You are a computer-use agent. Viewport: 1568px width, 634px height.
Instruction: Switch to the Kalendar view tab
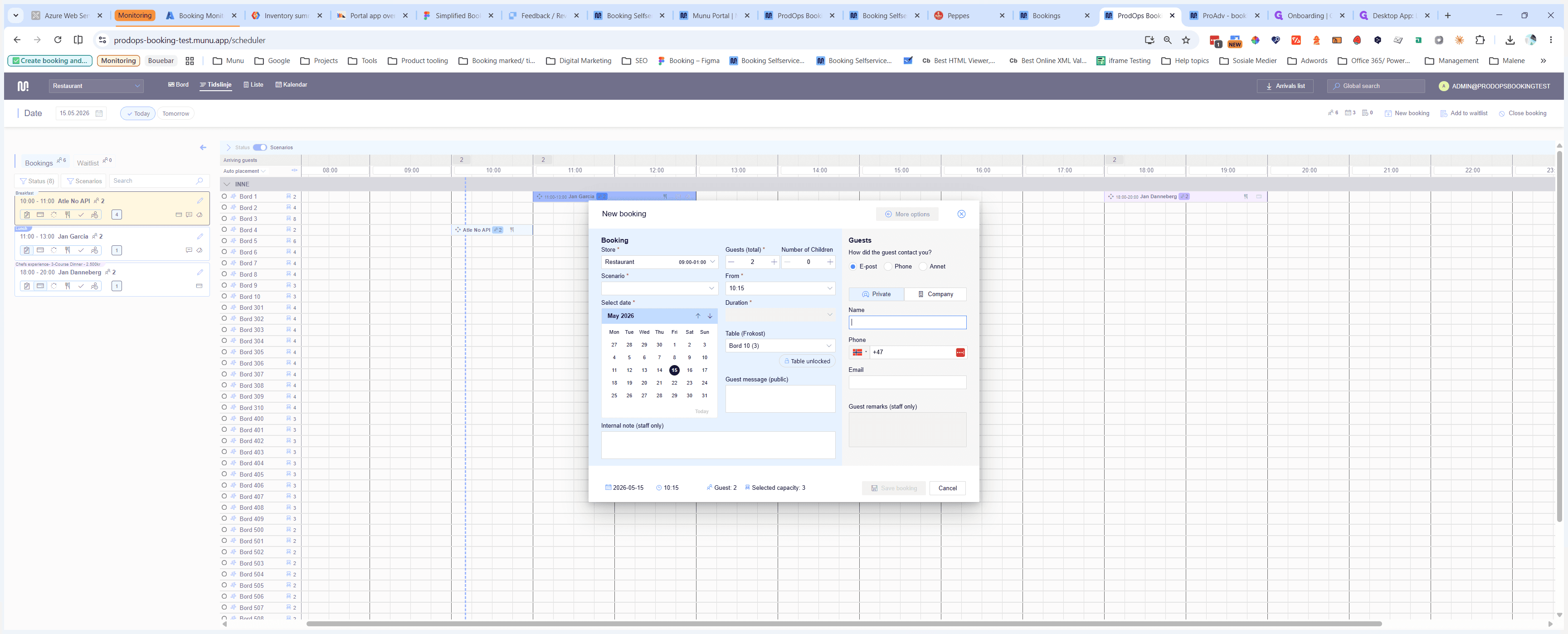(x=291, y=85)
